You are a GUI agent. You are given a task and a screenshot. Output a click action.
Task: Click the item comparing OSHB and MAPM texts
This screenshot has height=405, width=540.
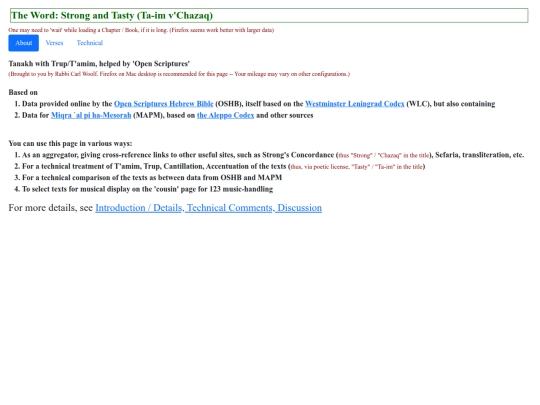click(152, 178)
